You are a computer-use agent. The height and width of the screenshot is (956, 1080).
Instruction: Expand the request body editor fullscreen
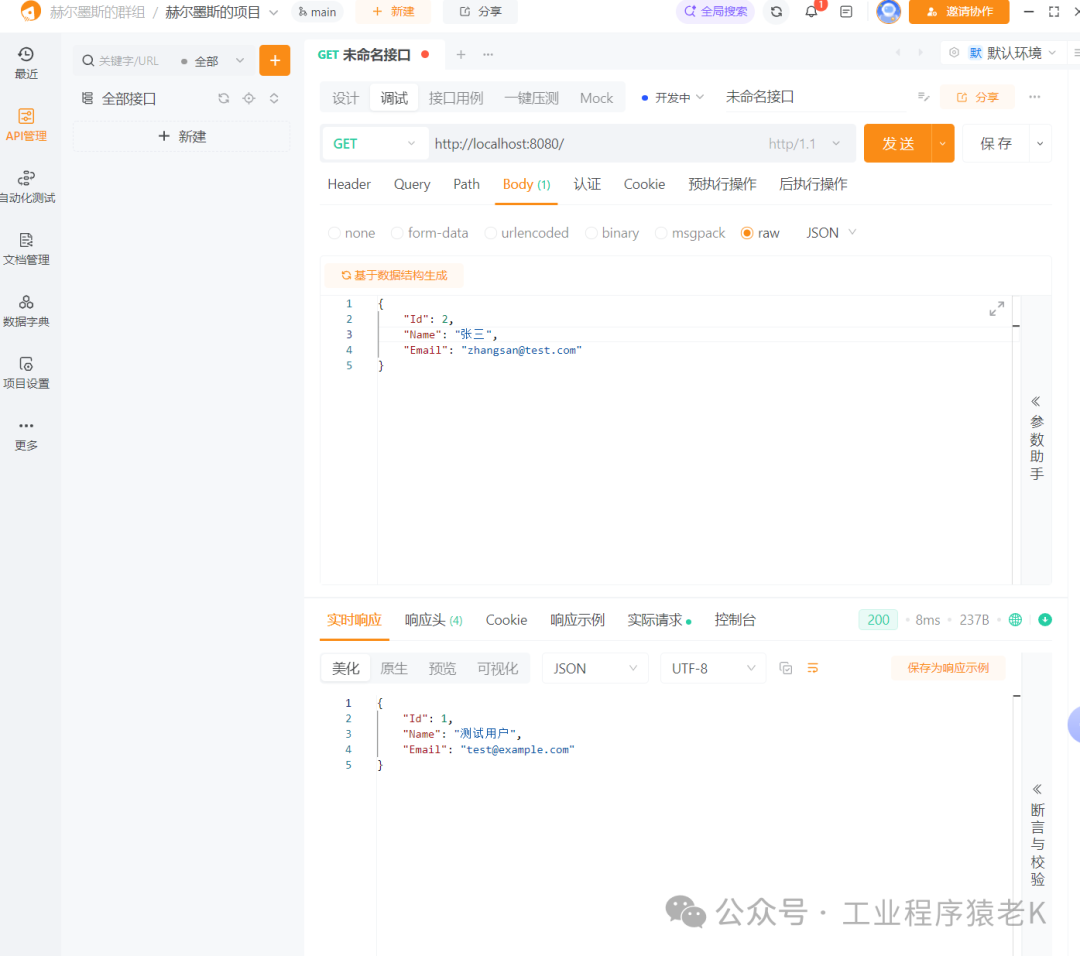click(996, 309)
